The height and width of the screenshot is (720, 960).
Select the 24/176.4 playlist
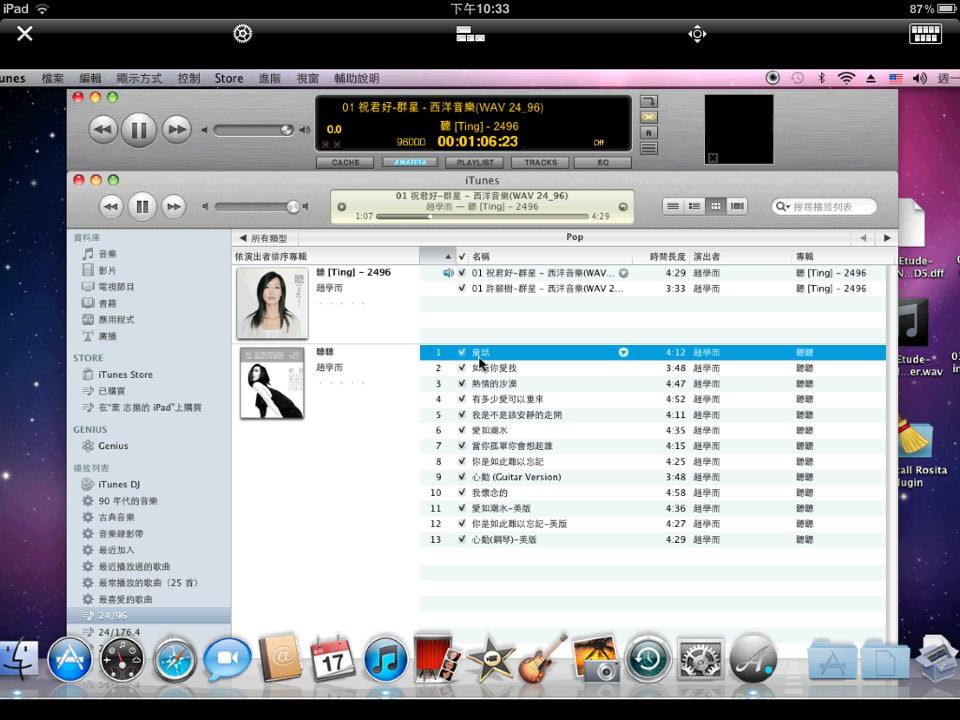(119, 632)
